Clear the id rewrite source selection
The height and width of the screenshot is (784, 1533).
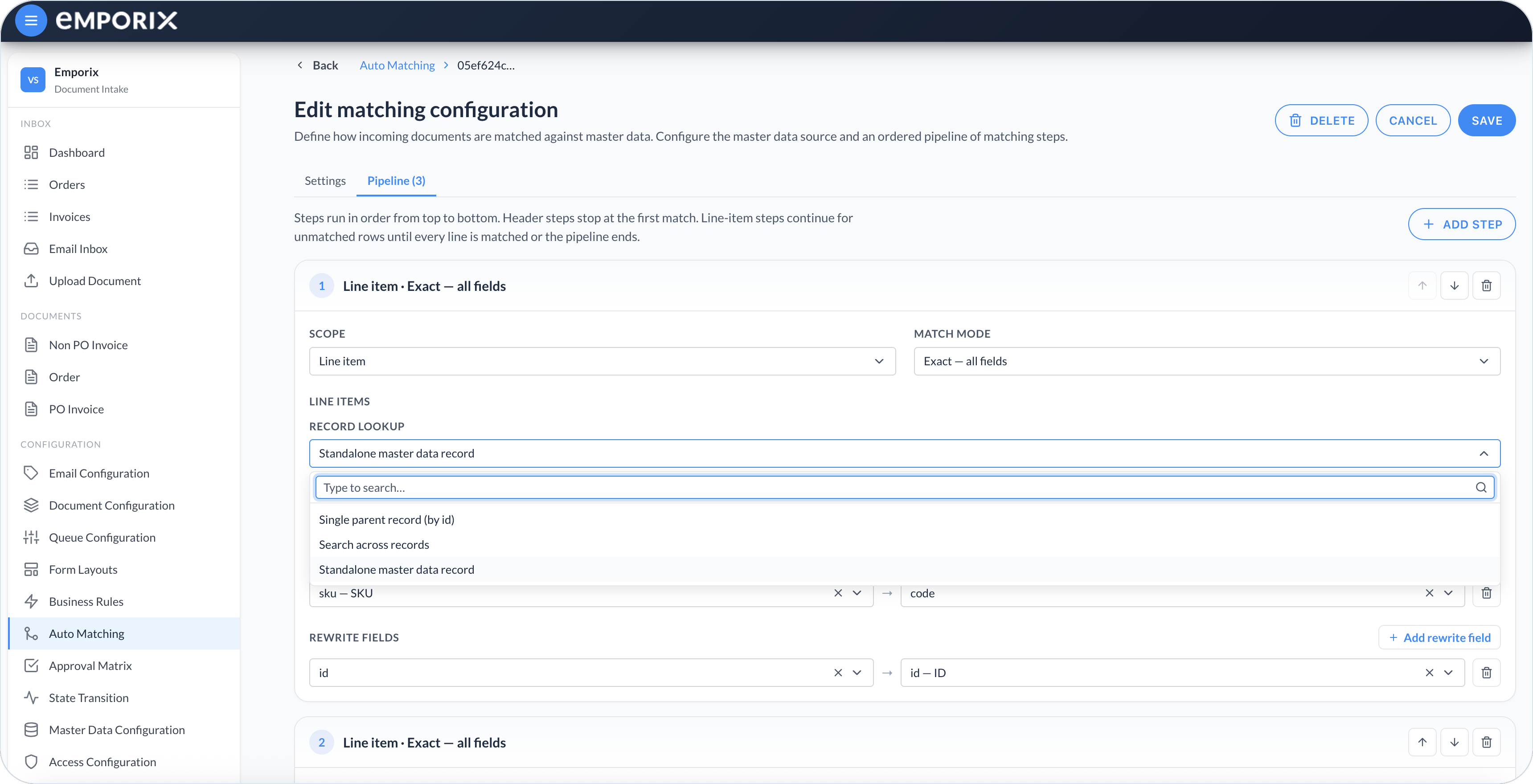pos(838,673)
